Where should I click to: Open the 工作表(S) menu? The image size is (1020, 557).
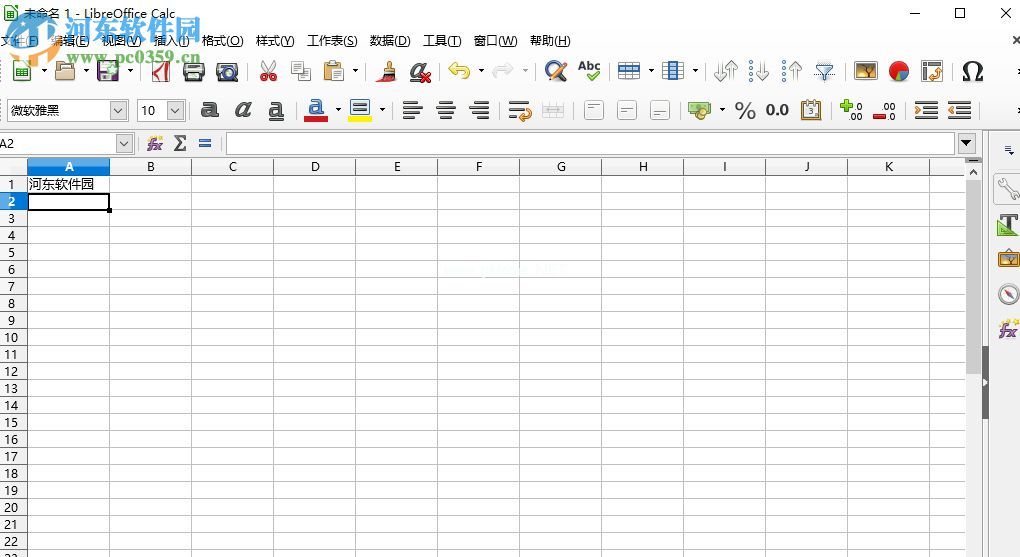coord(332,41)
